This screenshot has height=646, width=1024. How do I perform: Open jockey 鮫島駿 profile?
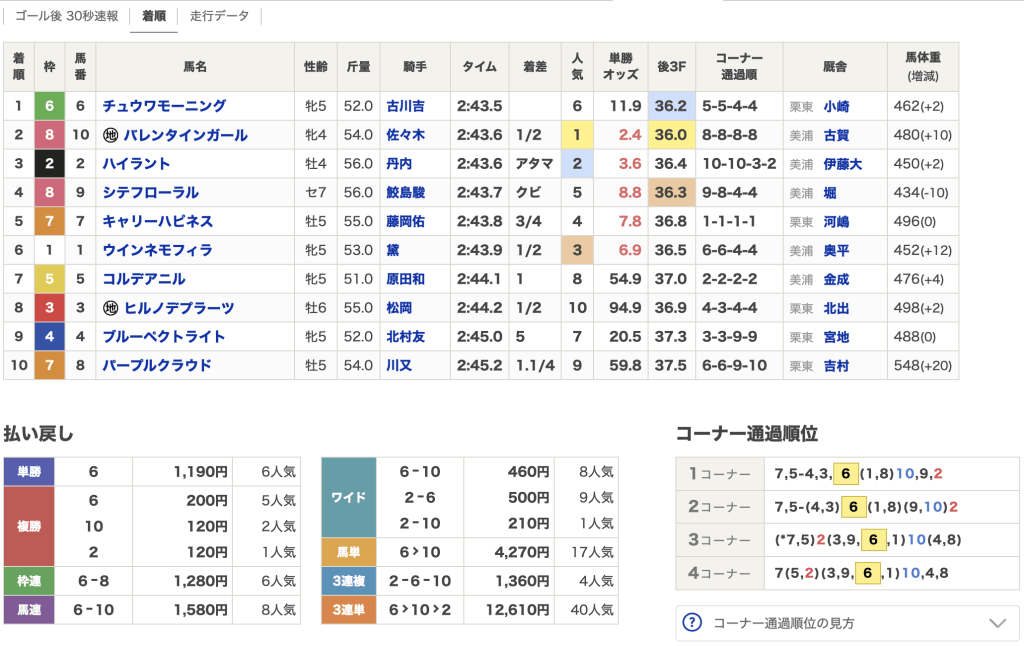click(406, 193)
